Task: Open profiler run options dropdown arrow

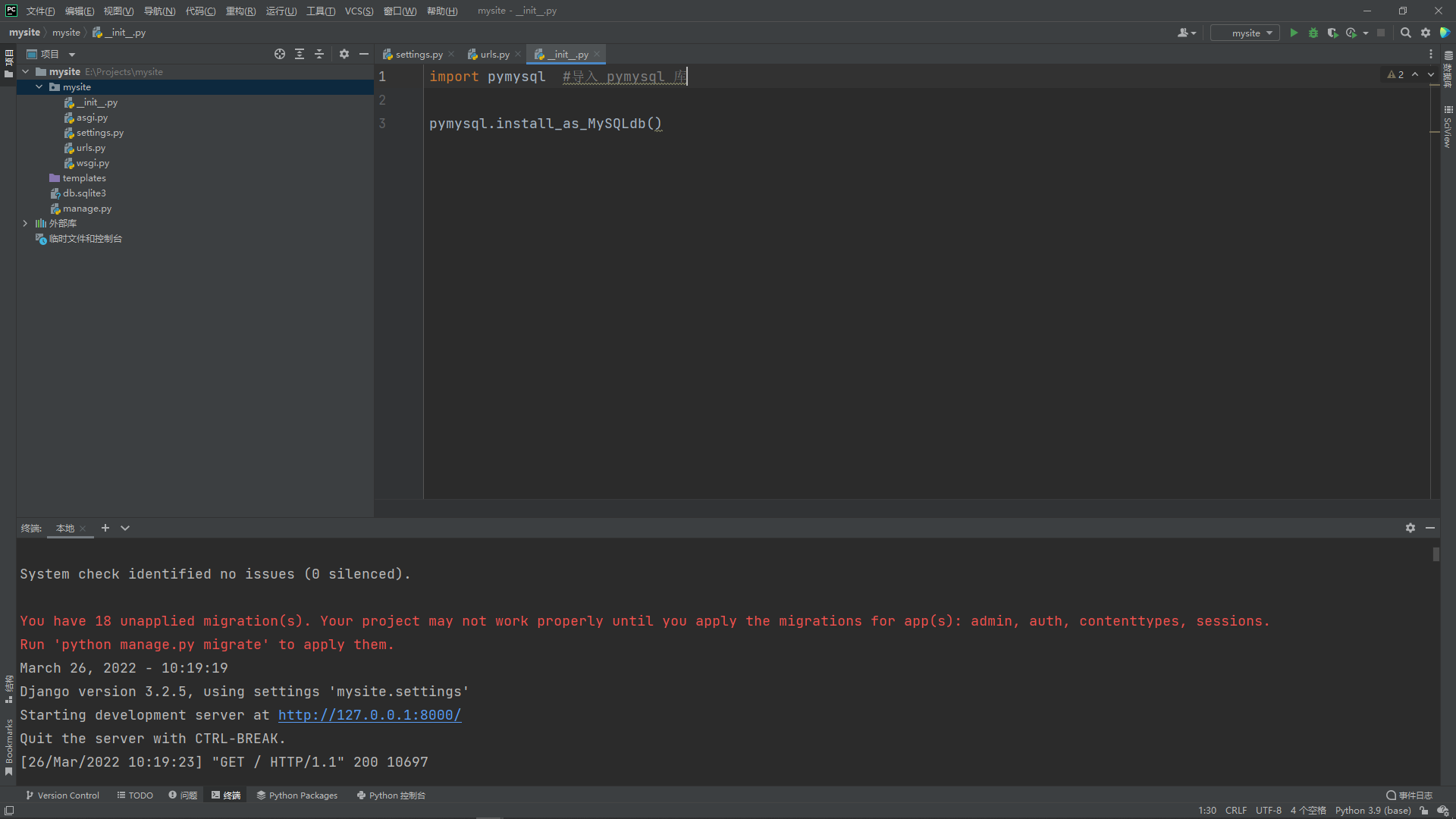Action: 1366,33
